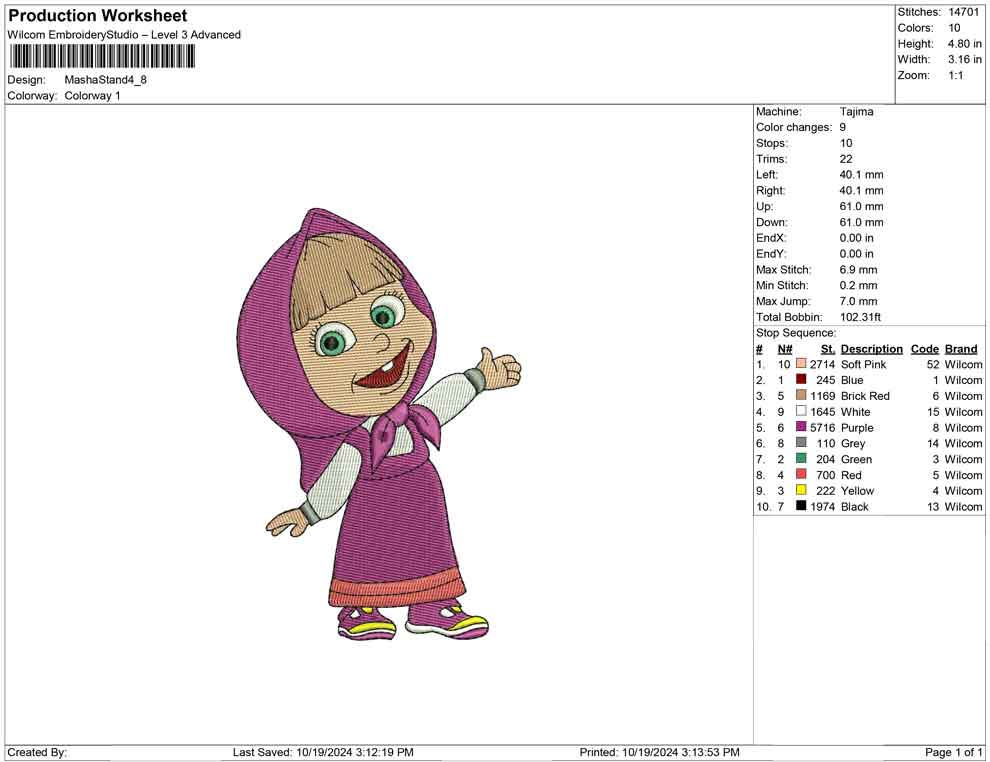The height and width of the screenshot is (762, 990).
Task: Click the N# column header
Action: (x=785, y=349)
